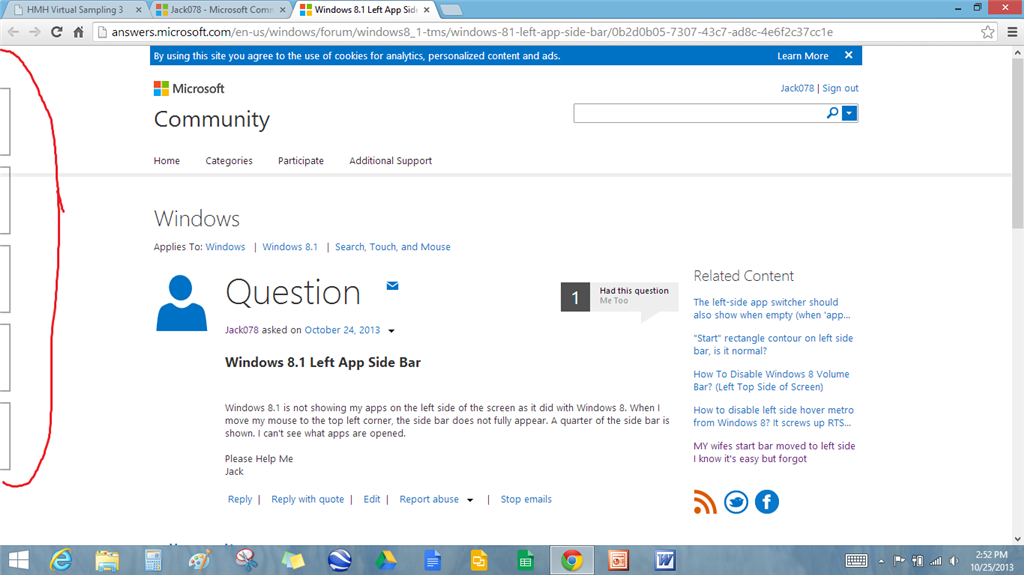This screenshot has width=1024, height=575.
Task: Show hidden system tray icons
Action: click(881, 561)
